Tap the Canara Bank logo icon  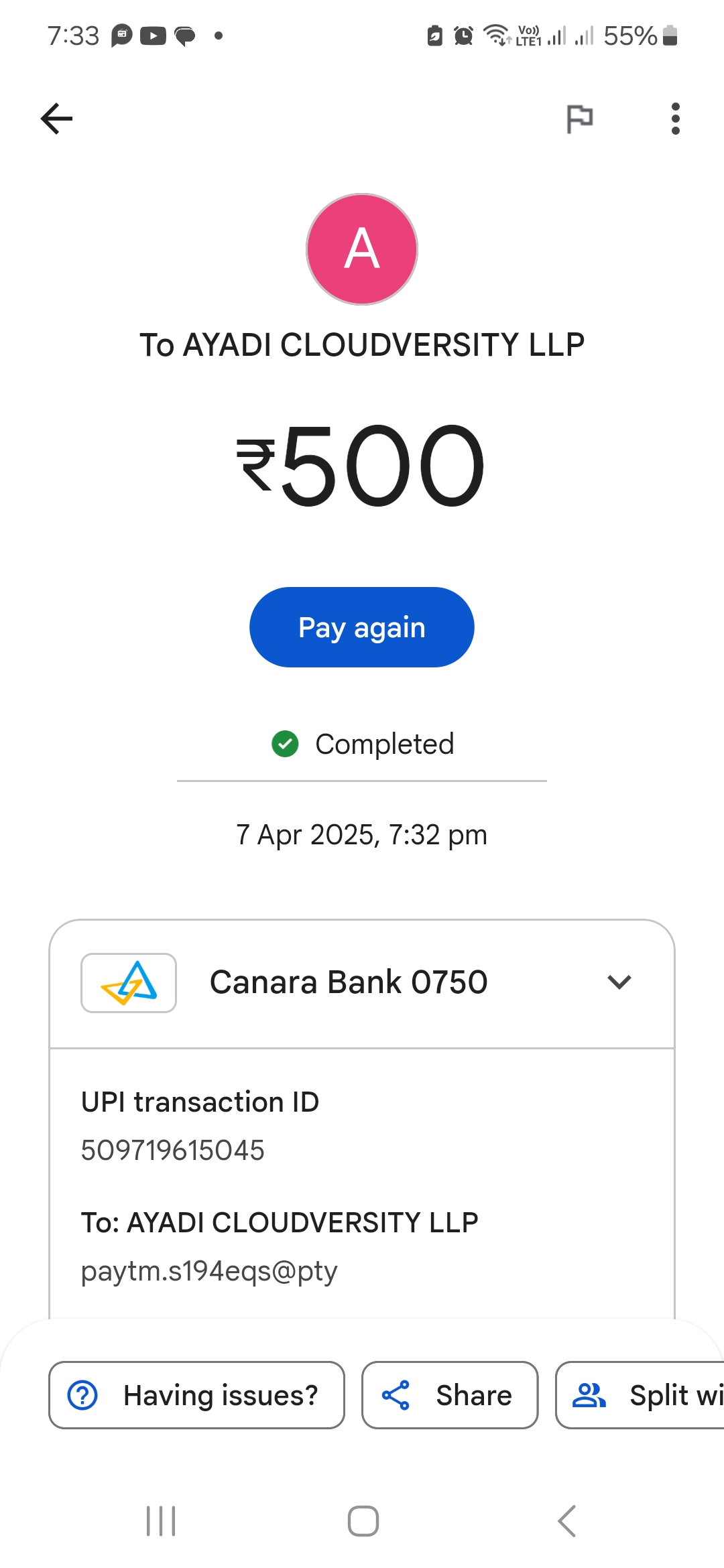point(129,982)
